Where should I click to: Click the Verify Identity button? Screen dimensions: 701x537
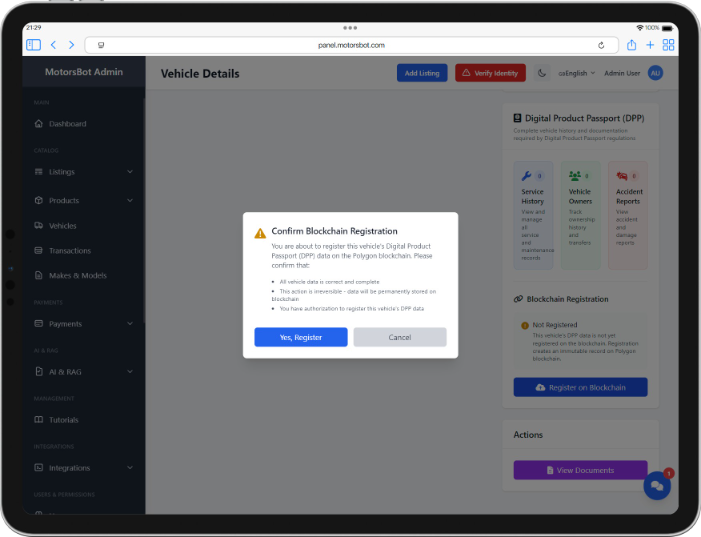pyautogui.click(x=490, y=73)
